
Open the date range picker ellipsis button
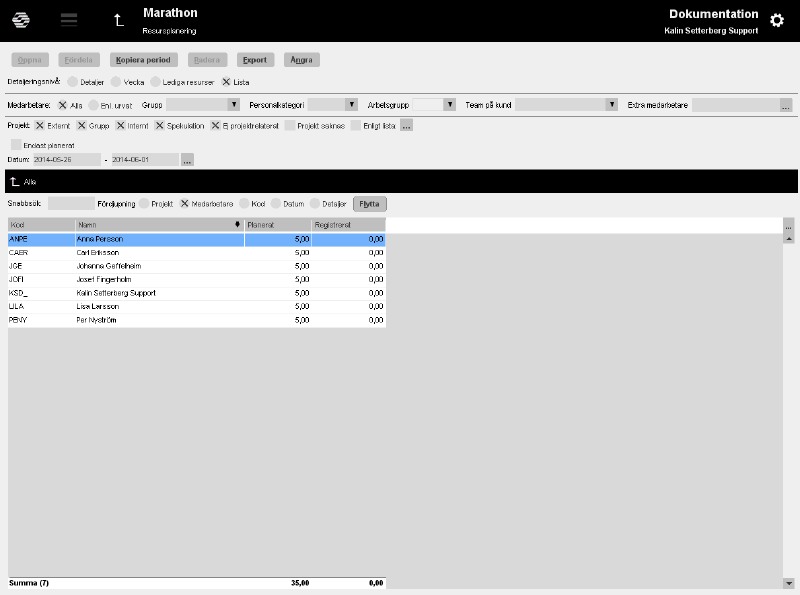[187, 160]
